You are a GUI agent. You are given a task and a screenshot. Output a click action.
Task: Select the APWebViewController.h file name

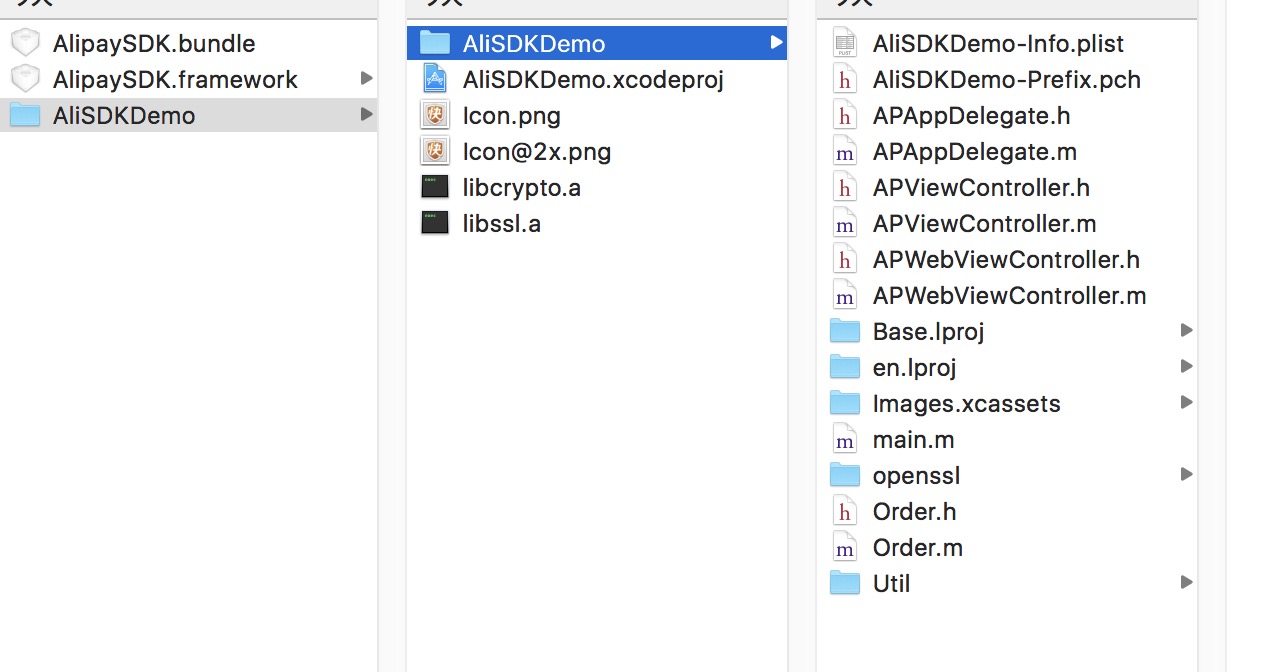[1006, 260]
